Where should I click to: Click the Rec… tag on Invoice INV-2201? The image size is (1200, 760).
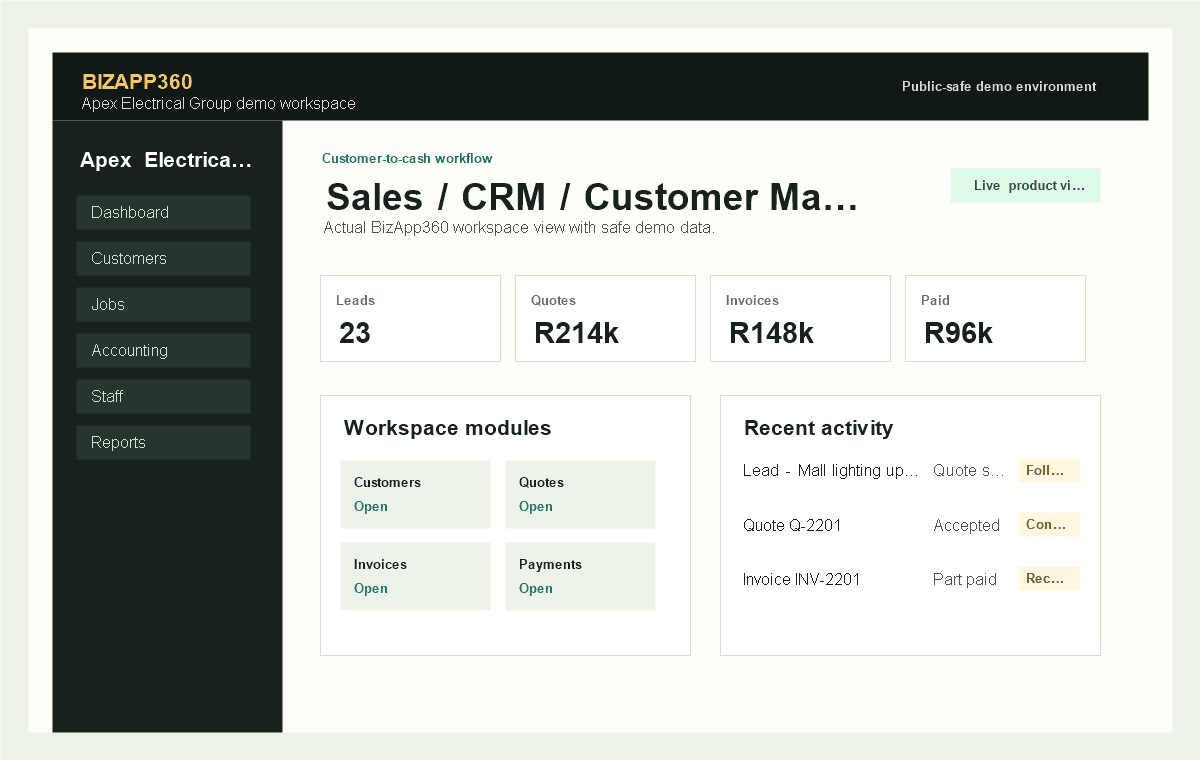(1049, 578)
